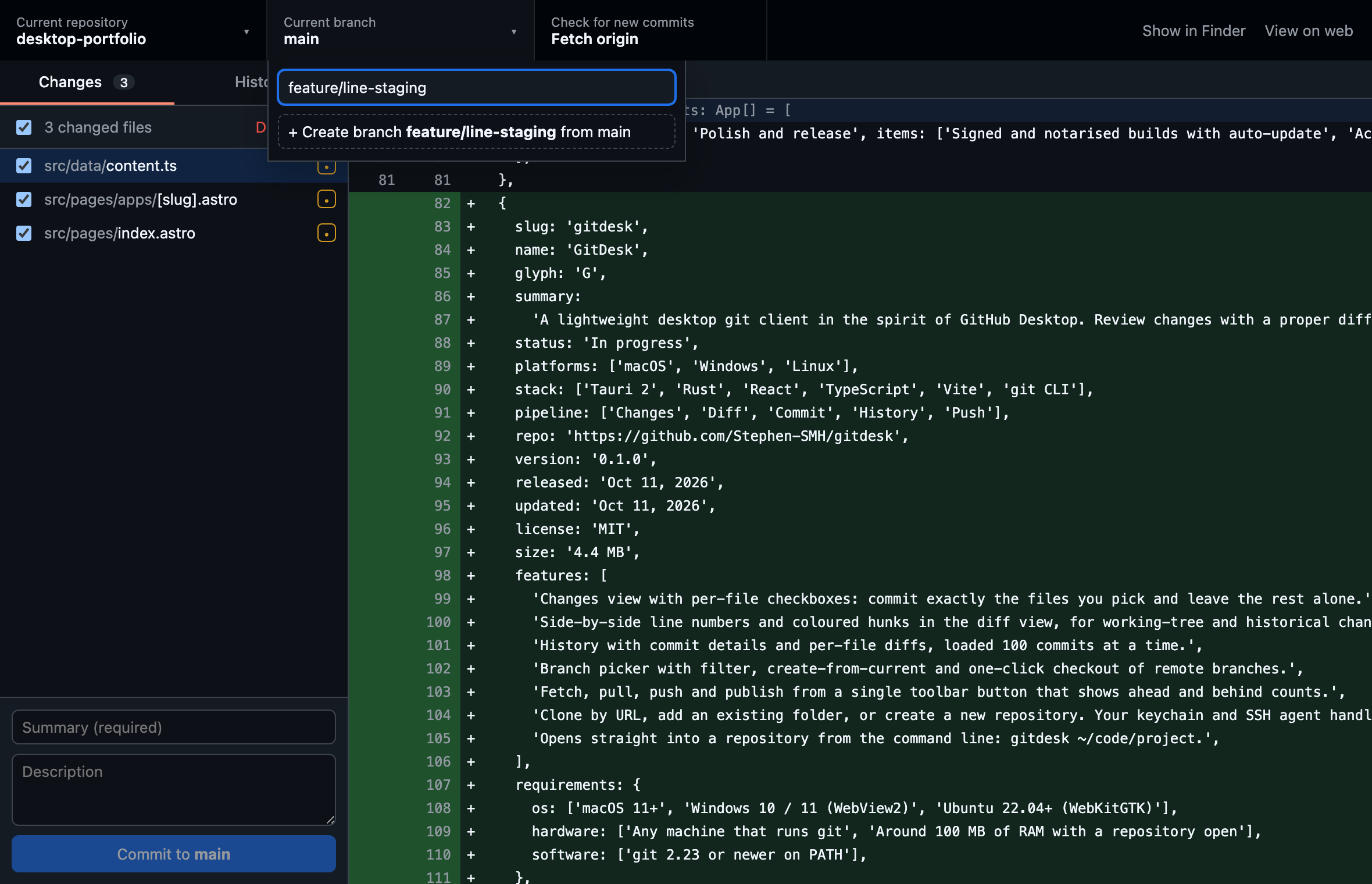Uncheck src/data/content.ts file checkbox

pos(24,166)
